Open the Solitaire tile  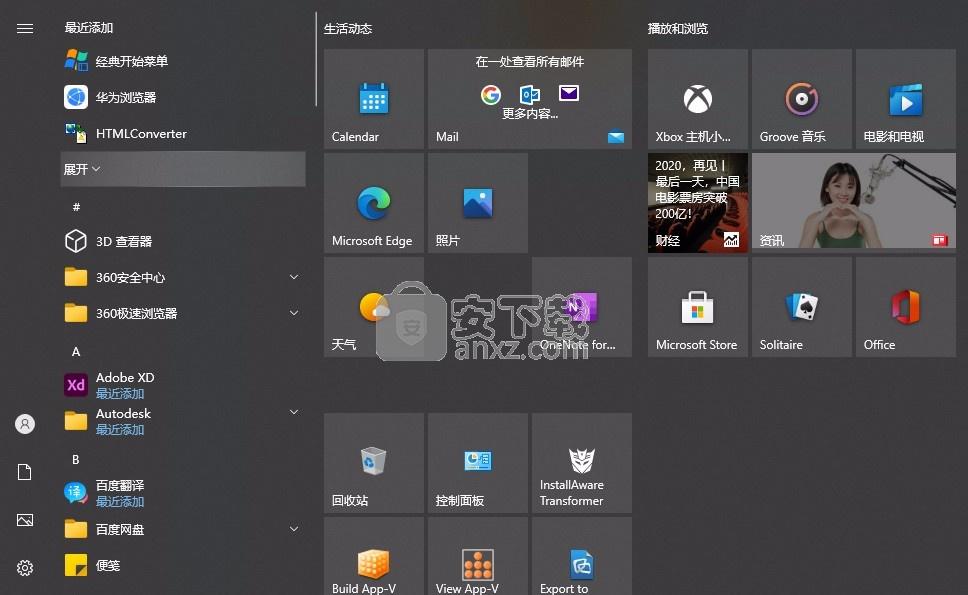(802, 307)
